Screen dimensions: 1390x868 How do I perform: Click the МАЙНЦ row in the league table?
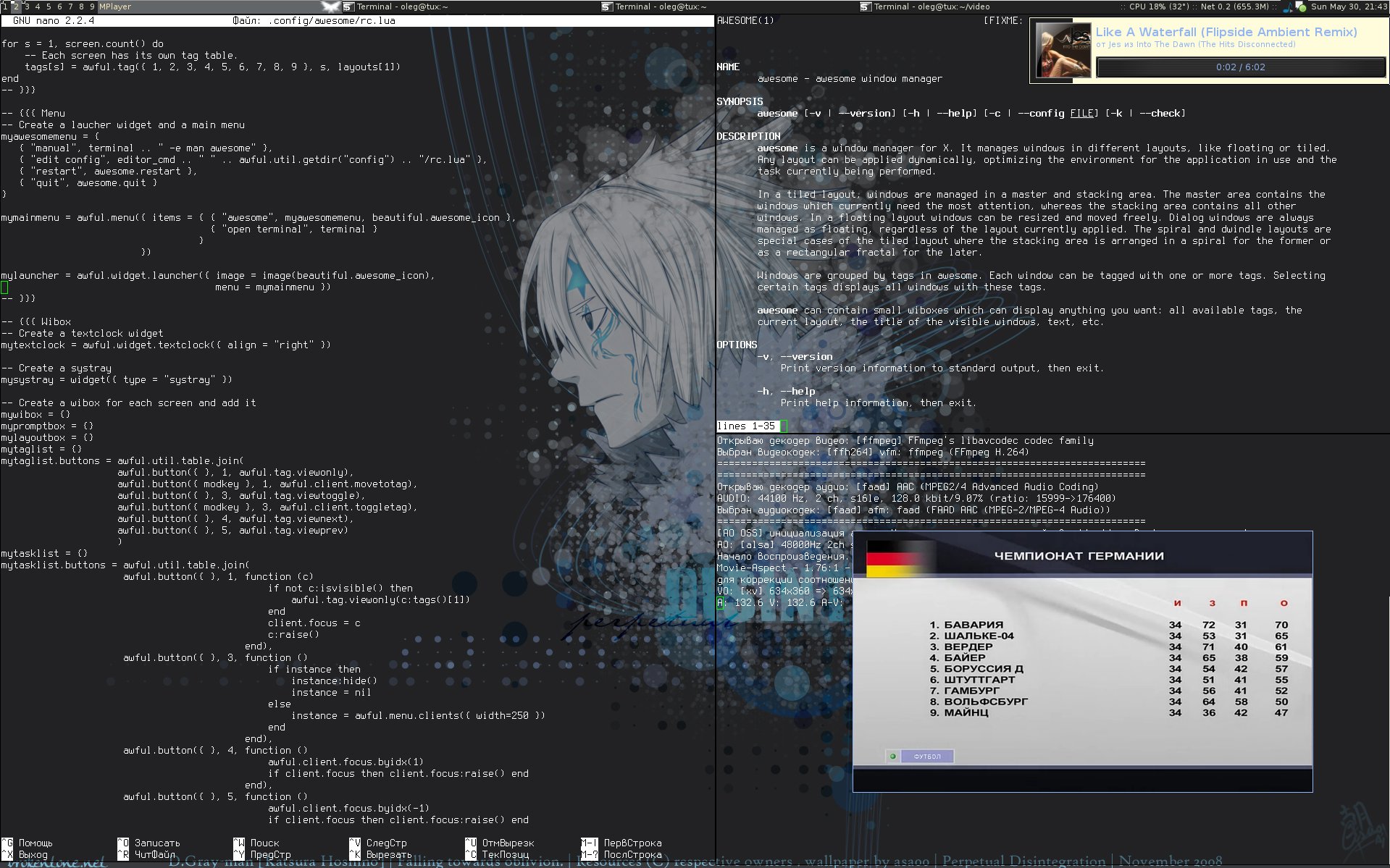[1108, 712]
